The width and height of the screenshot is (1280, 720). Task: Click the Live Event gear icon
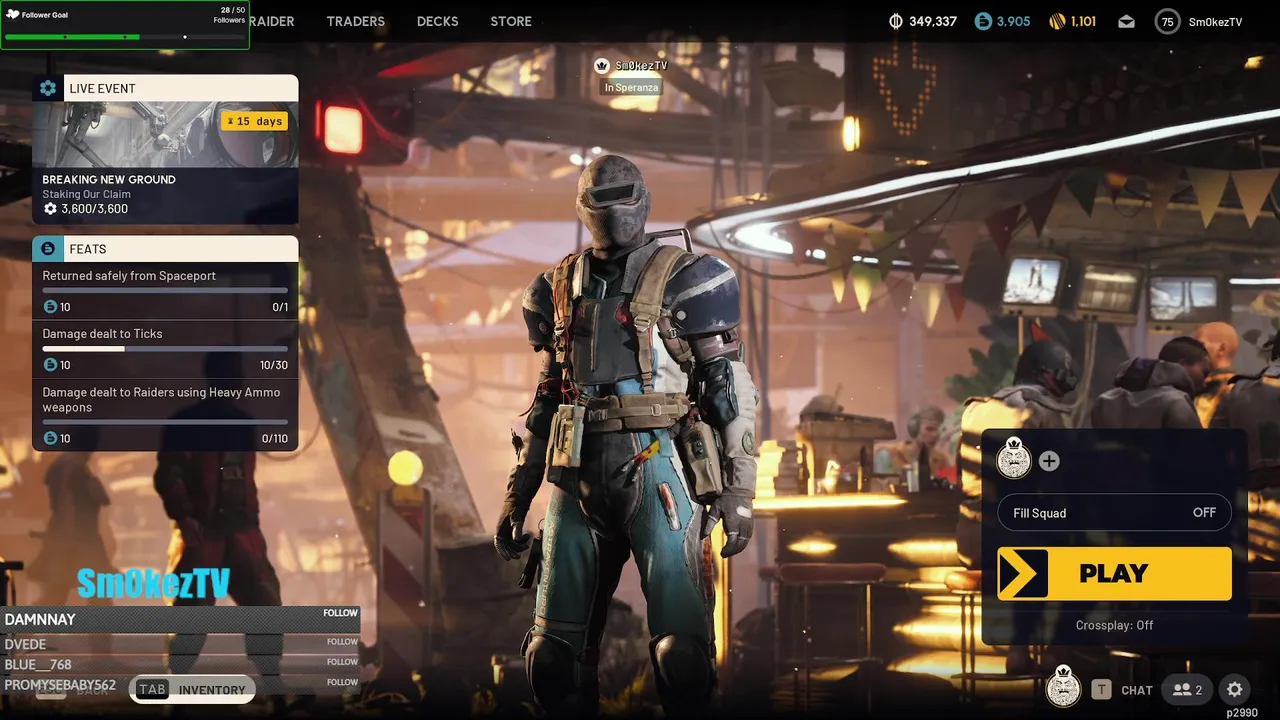point(48,88)
